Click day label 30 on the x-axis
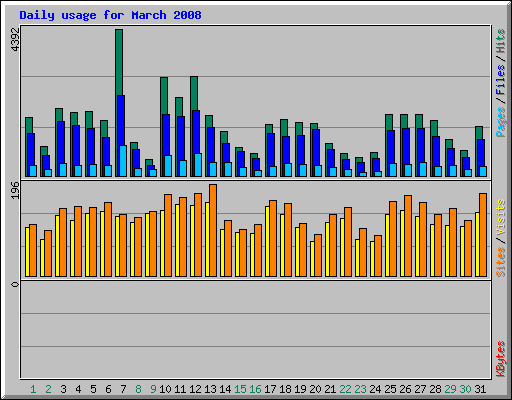The image size is (512, 400). click(465, 389)
